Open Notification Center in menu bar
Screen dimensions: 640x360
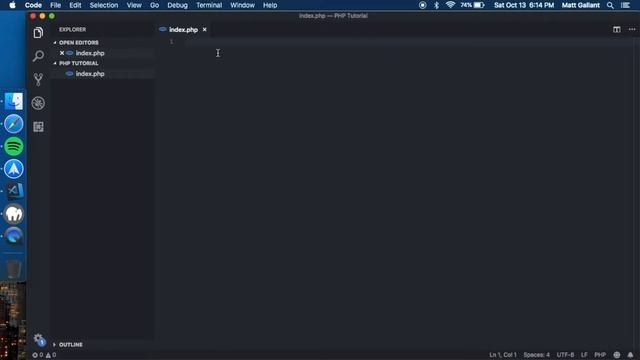pyautogui.click(x=625, y=5)
